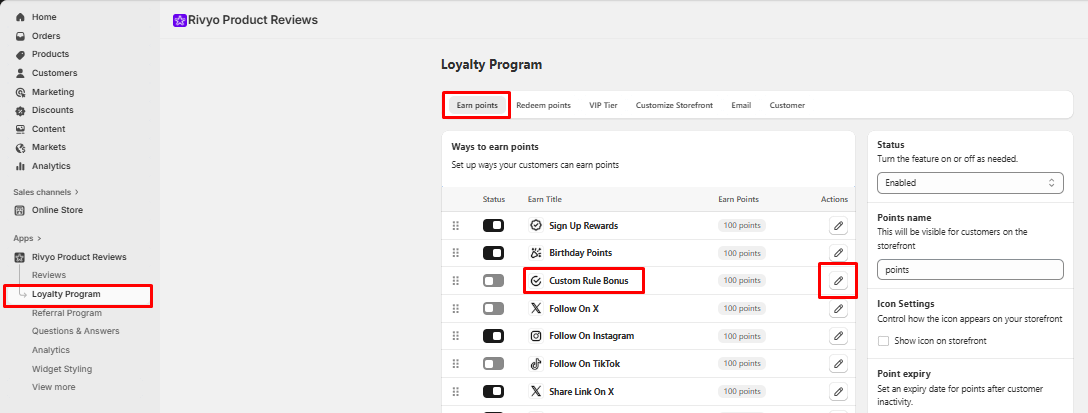Click the Content icon in sidebar
The height and width of the screenshot is (413, 1088).
20,129
